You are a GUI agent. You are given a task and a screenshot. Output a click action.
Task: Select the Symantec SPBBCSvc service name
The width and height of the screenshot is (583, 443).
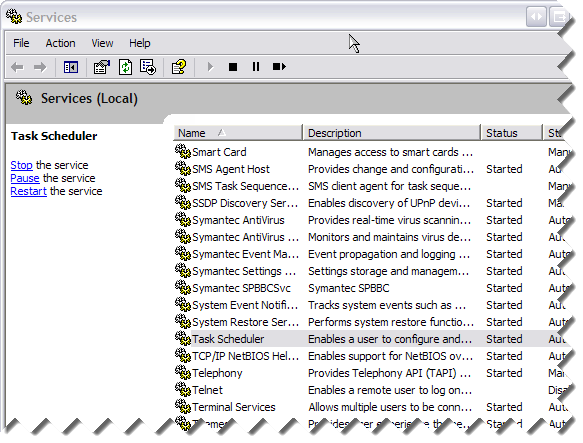coord(241,288)
